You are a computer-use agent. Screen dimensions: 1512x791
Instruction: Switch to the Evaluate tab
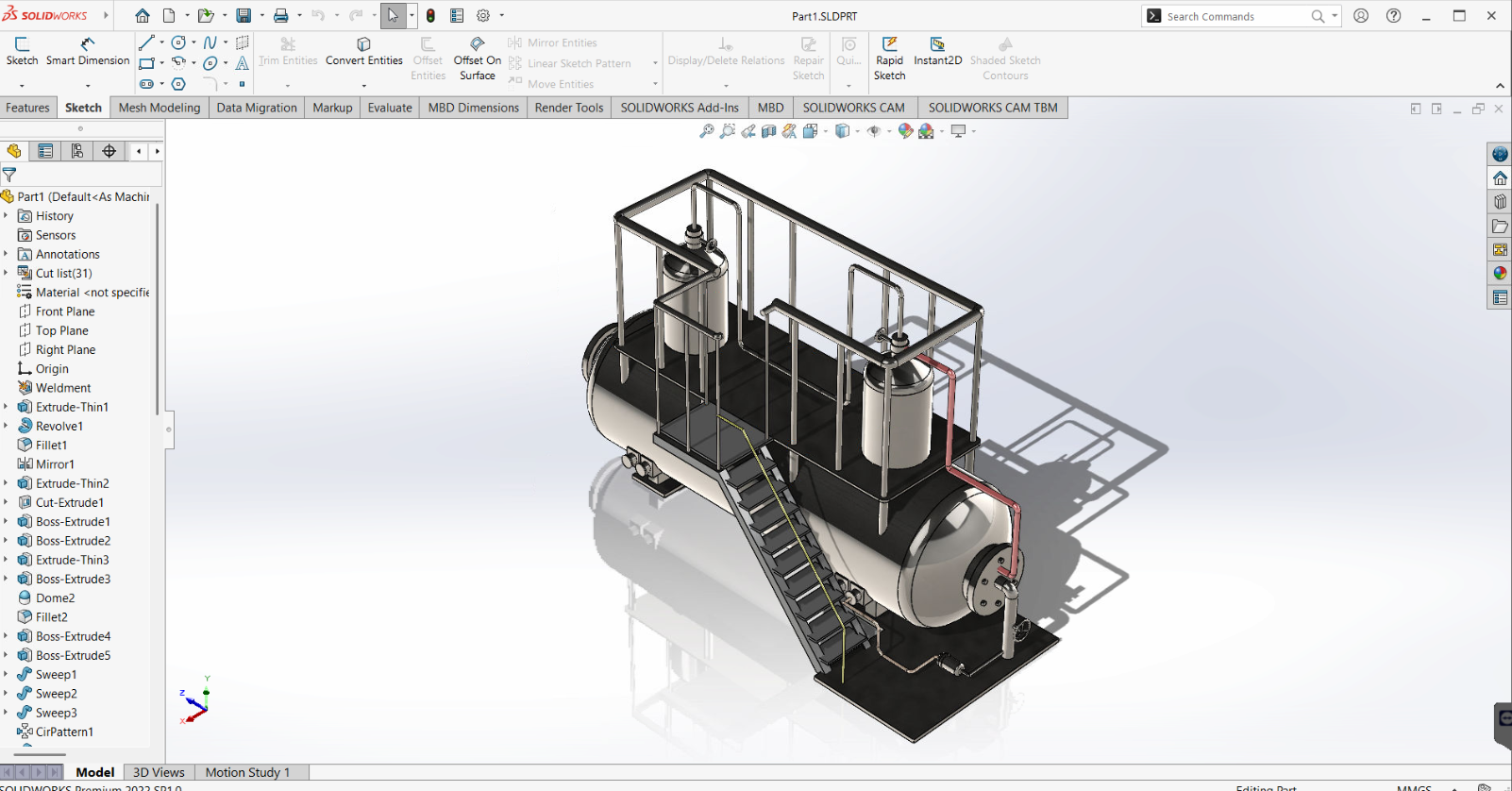click(x=390, y=108)
